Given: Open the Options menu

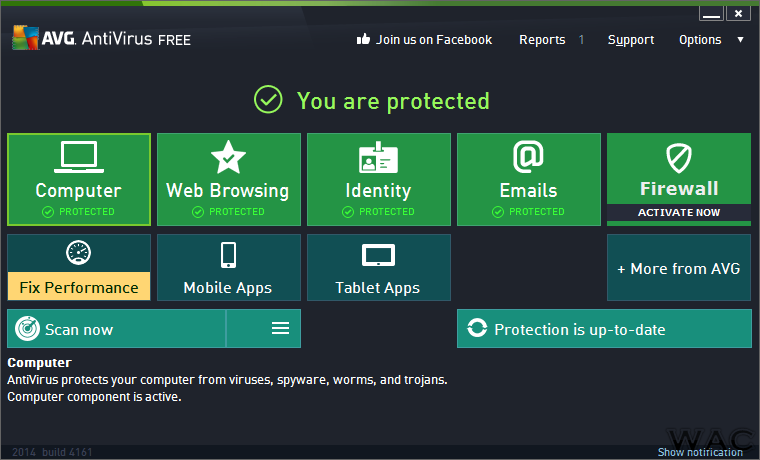Looking at the screenshot, I should (700, 40).
